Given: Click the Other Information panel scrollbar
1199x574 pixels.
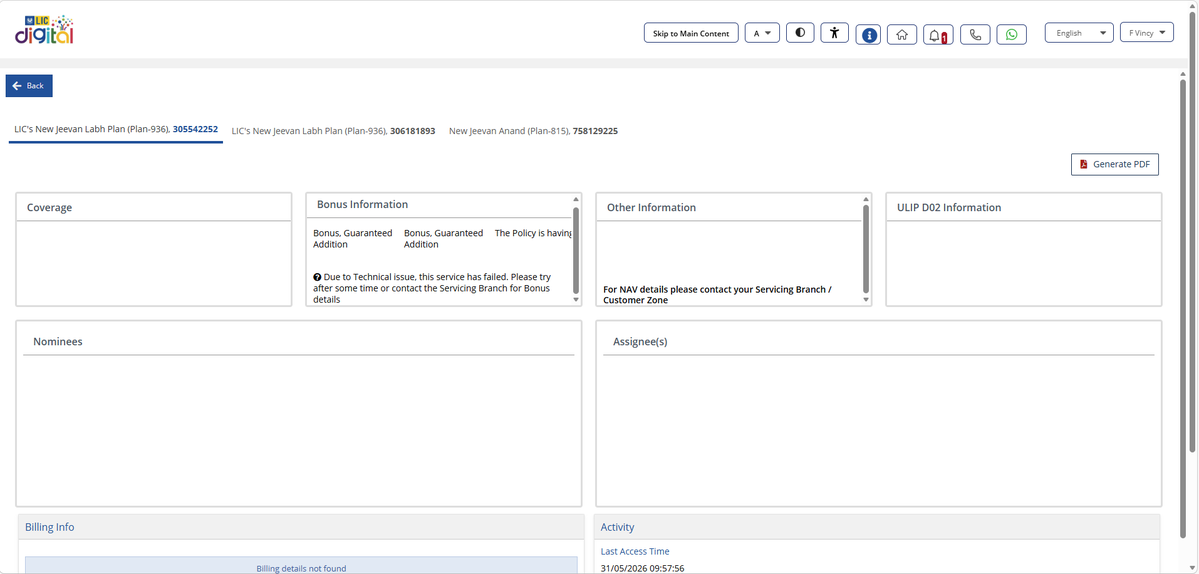Looking at the screenshot, I should tap(866, 249).
